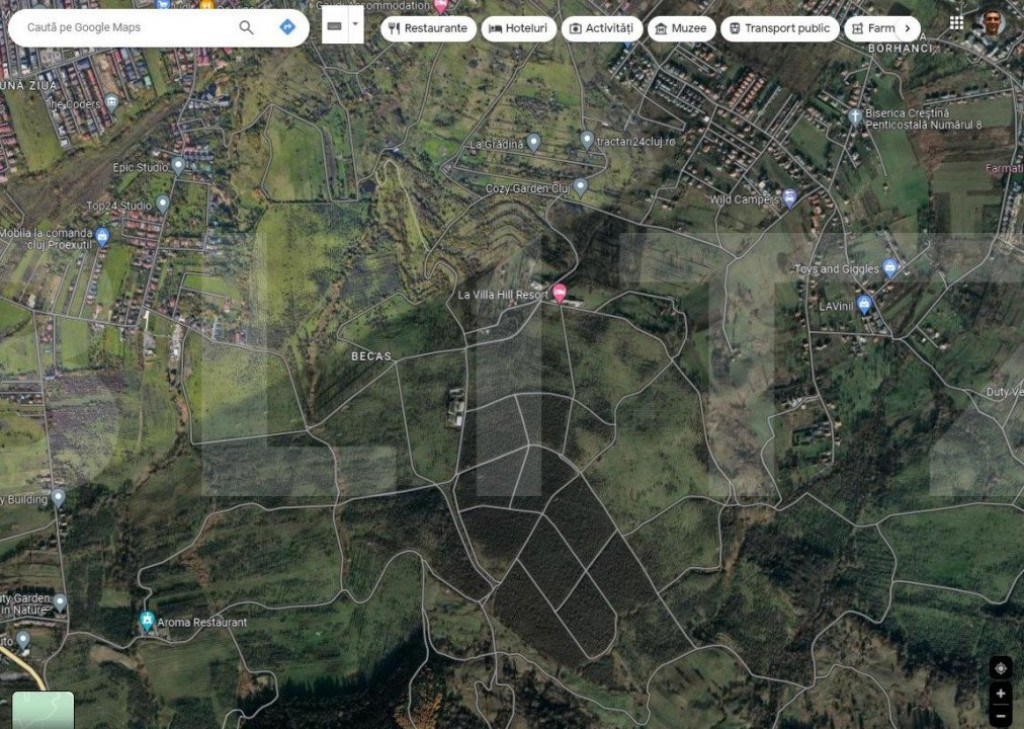Switch map layer using bottom-left thumbnail

[43, 709]
